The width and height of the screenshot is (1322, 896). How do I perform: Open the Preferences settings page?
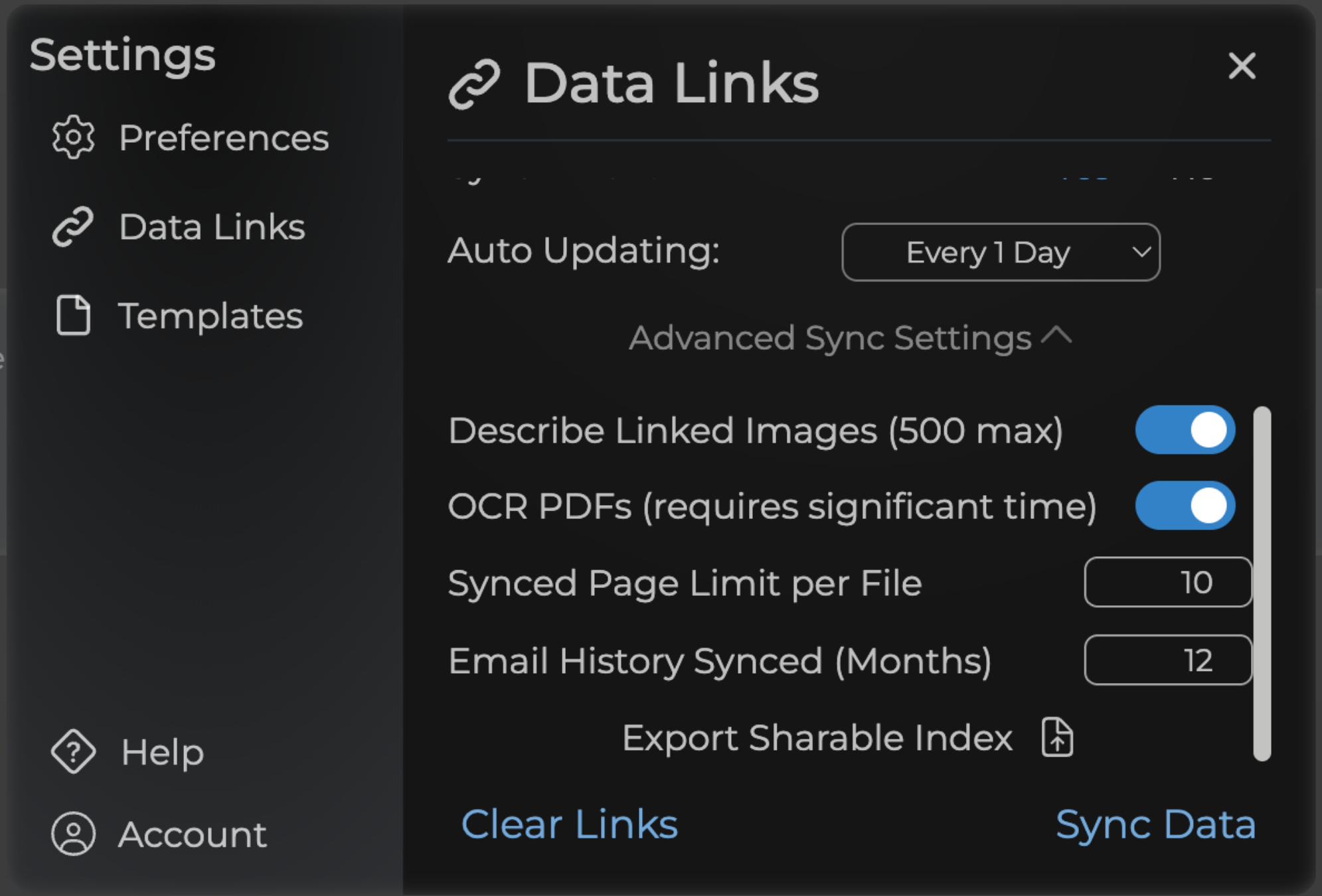223,138
